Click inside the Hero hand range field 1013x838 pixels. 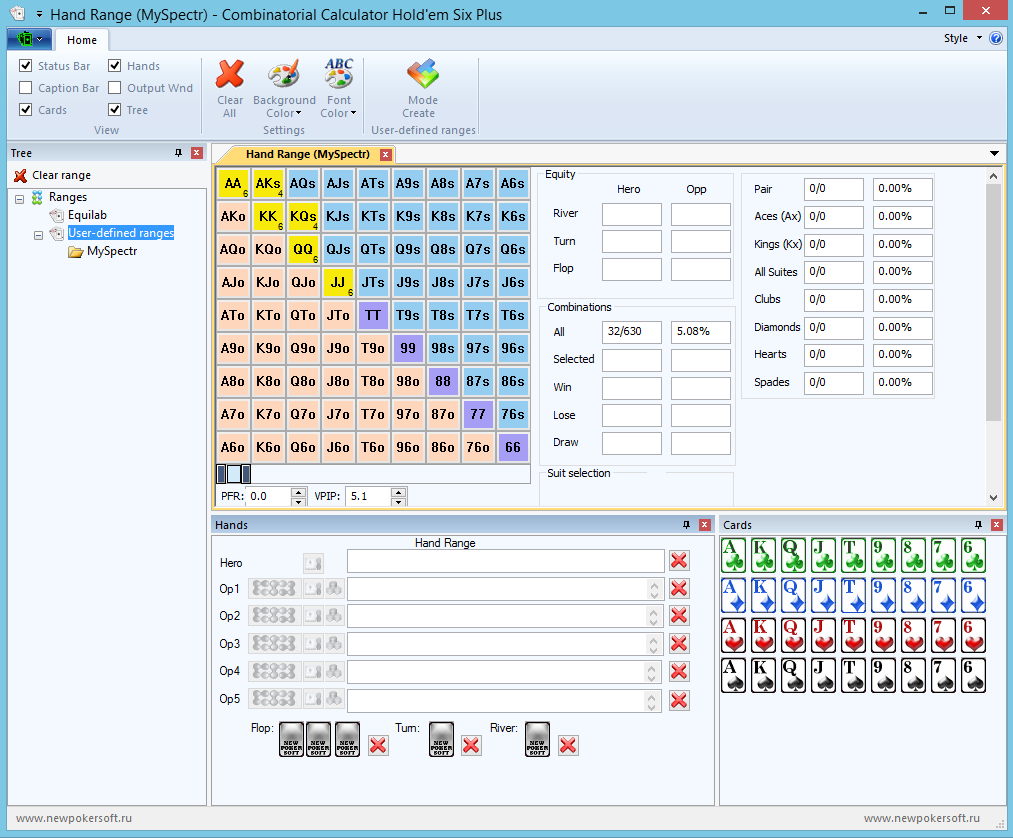click(505, 561)
